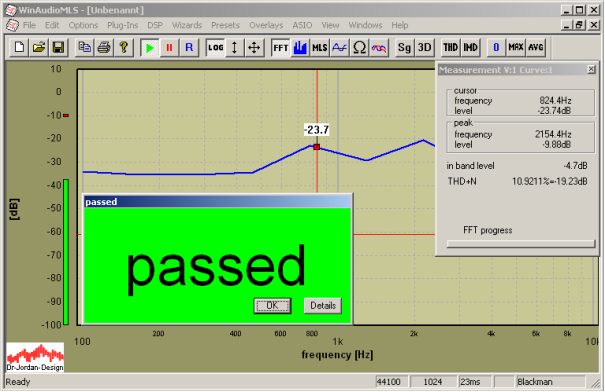Open the Plug-Ins menu
This screenshot has width=605, height=392.
(x=122, y=25)
